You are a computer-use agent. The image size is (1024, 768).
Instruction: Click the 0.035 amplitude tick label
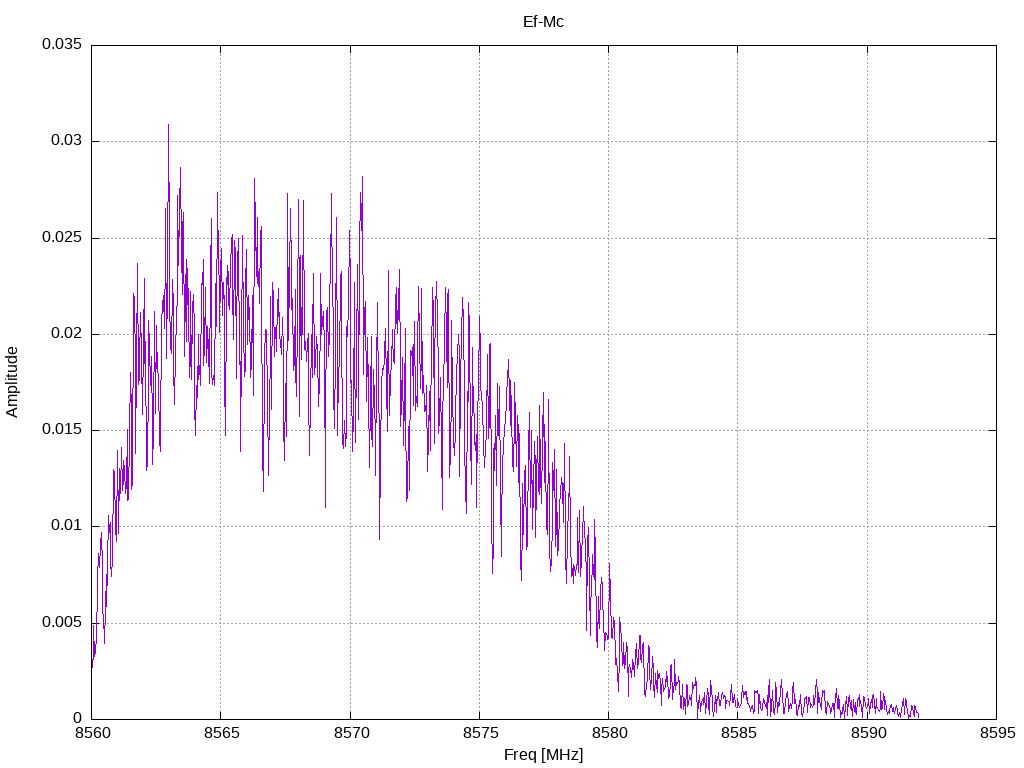click(61, 45)
